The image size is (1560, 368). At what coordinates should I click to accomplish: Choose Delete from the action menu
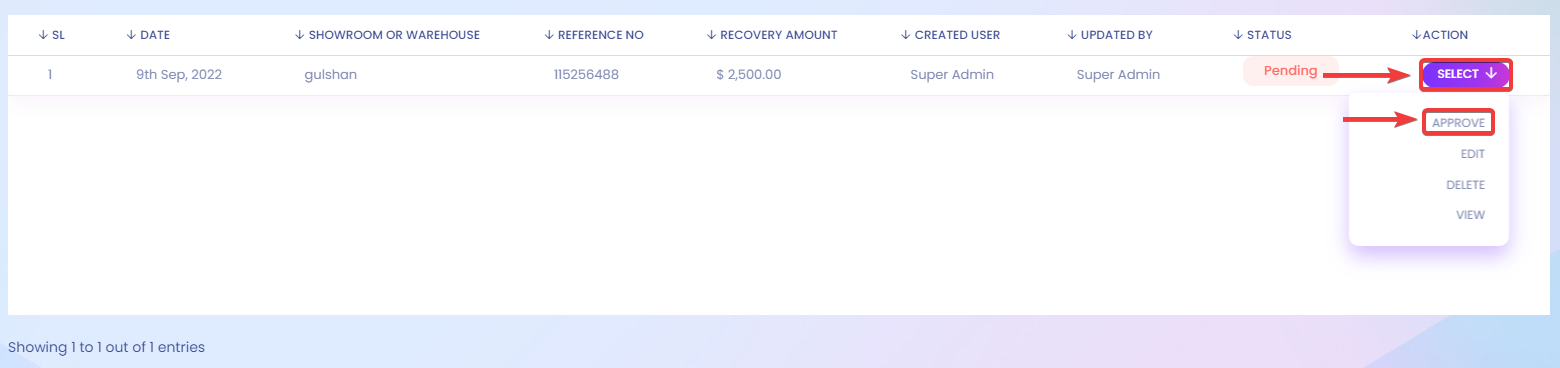(x=1465, y=185)
